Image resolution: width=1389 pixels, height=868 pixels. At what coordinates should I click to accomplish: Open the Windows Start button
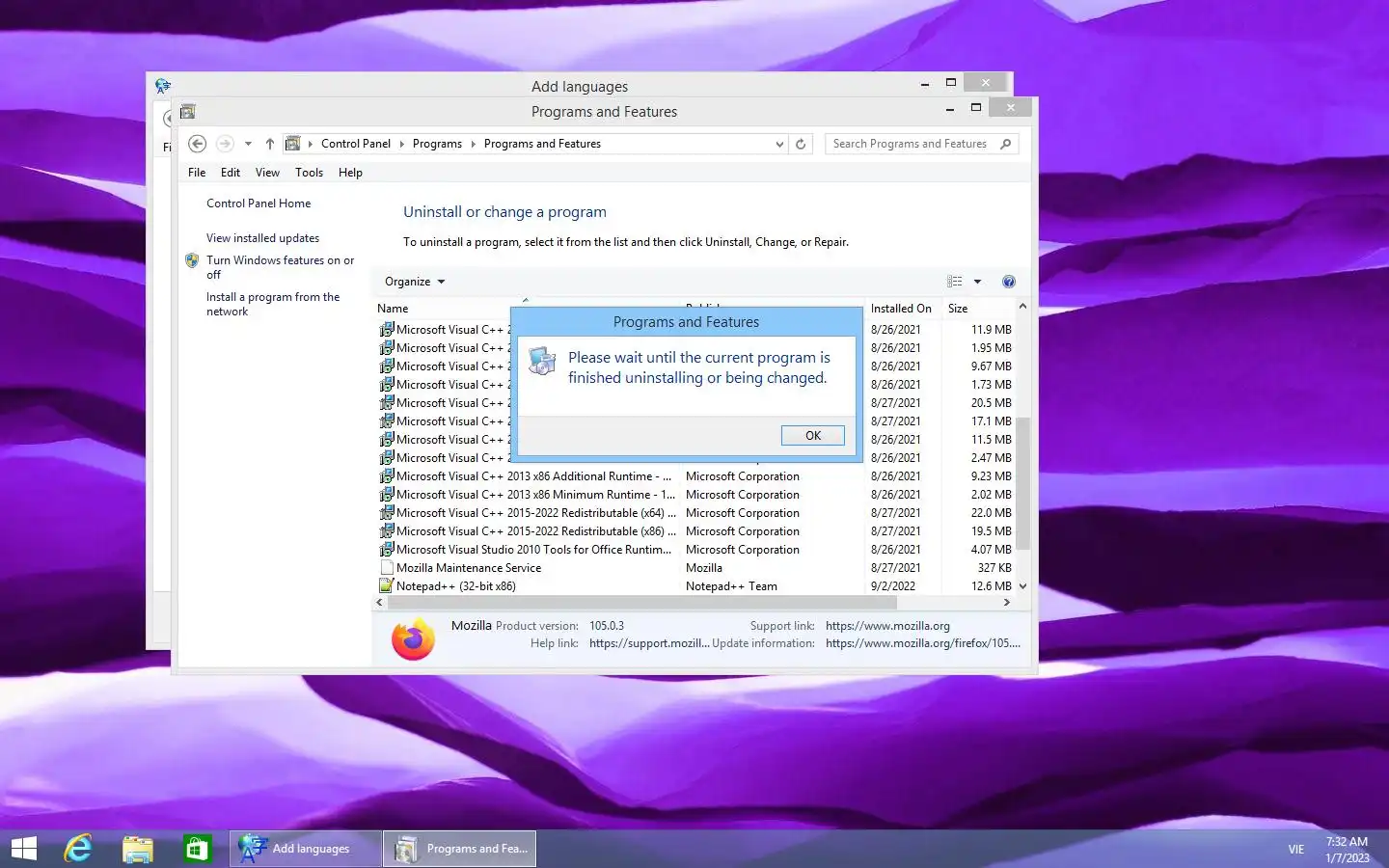pos(23,849)
